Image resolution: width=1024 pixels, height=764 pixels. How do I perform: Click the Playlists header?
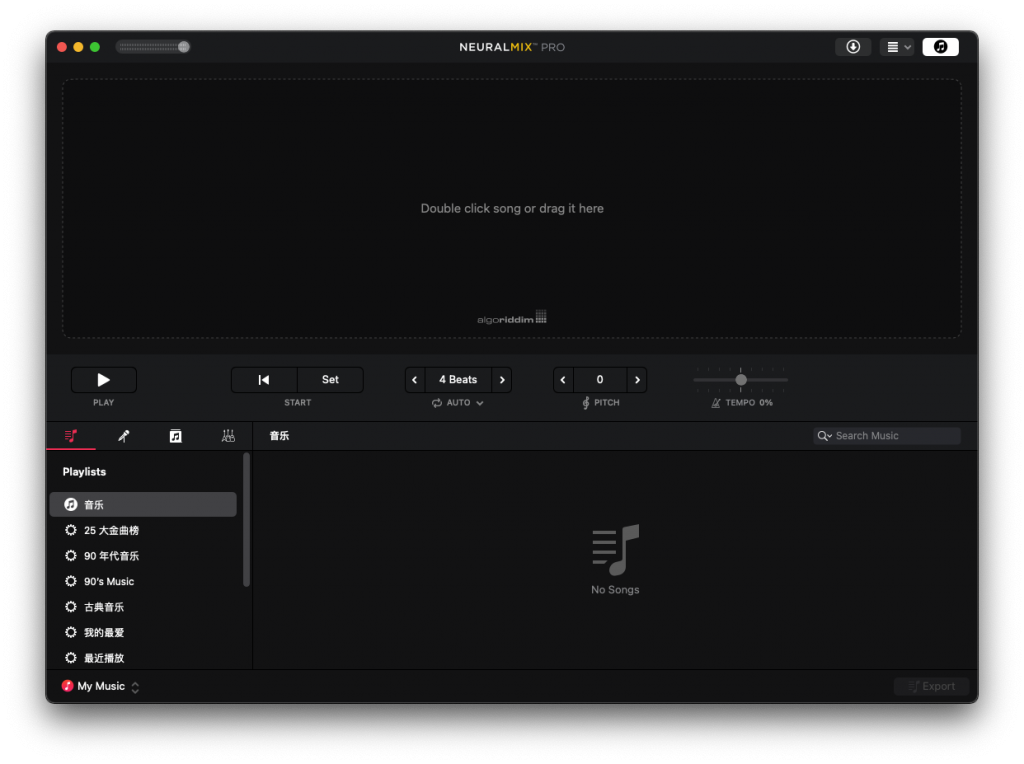[x=84, y=471]
